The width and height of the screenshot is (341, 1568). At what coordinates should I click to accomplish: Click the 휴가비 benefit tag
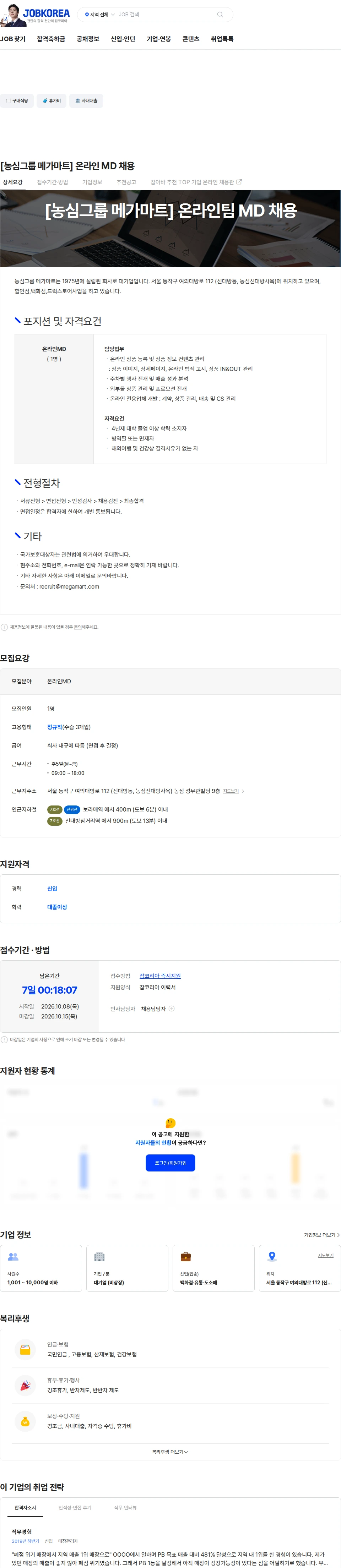(x=52, y=101)
